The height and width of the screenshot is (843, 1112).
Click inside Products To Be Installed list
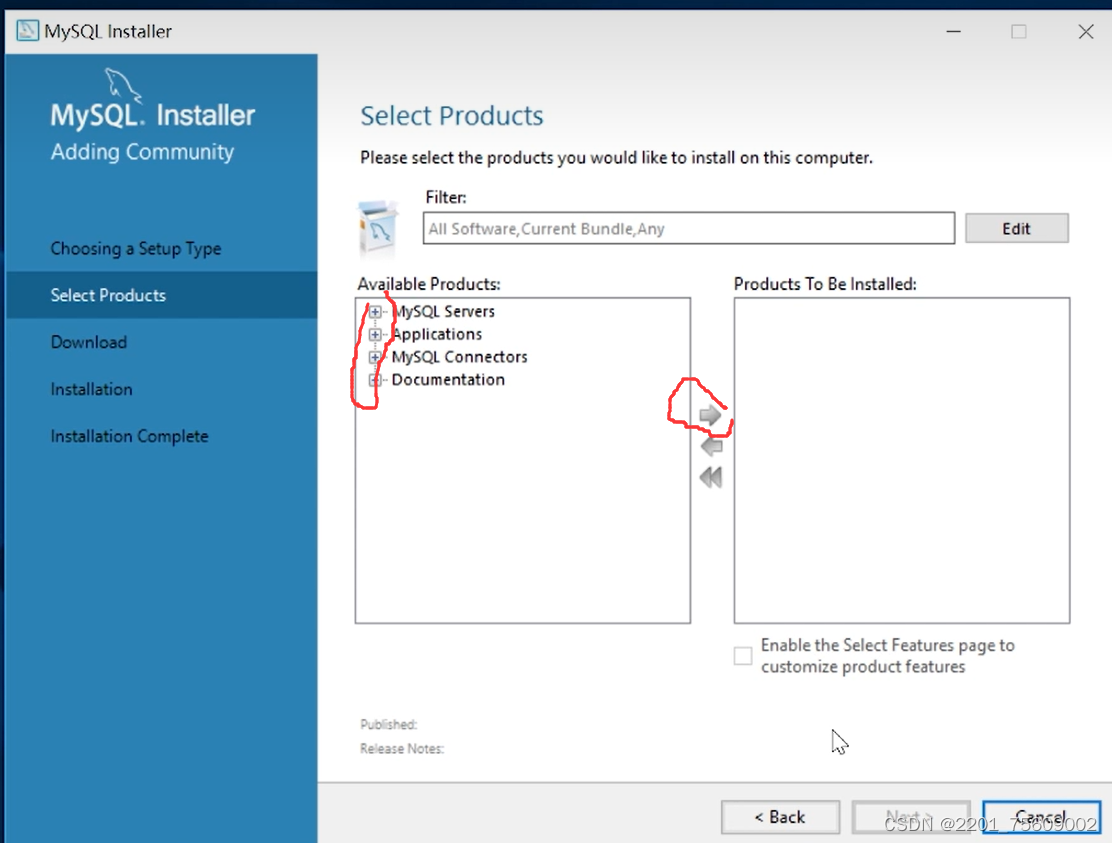tap(901, 461)
